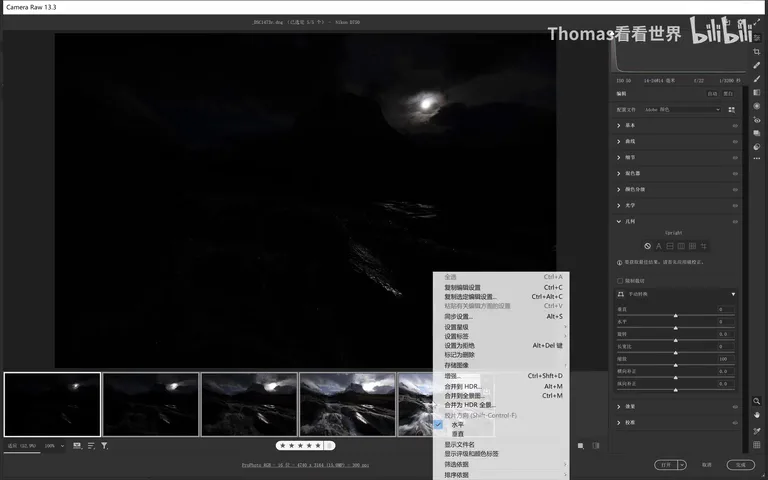768x480 pixels.
Task: Select the Hand pan tool
Action: click(x=757, y=415)
